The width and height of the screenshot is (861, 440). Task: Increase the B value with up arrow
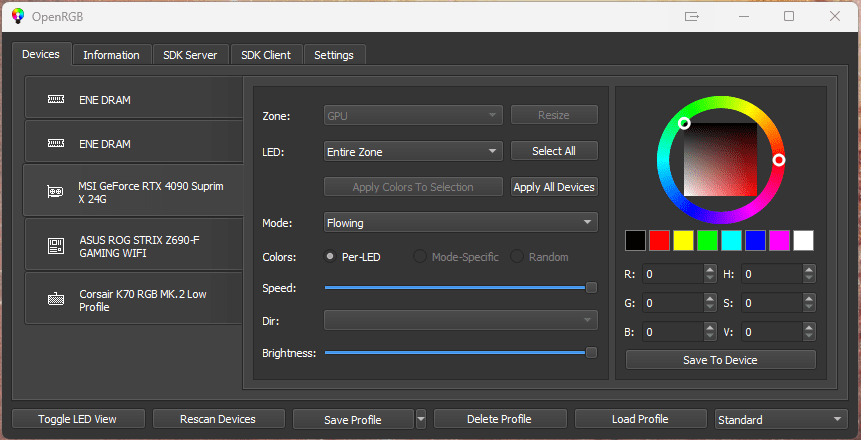pos(710,327)
